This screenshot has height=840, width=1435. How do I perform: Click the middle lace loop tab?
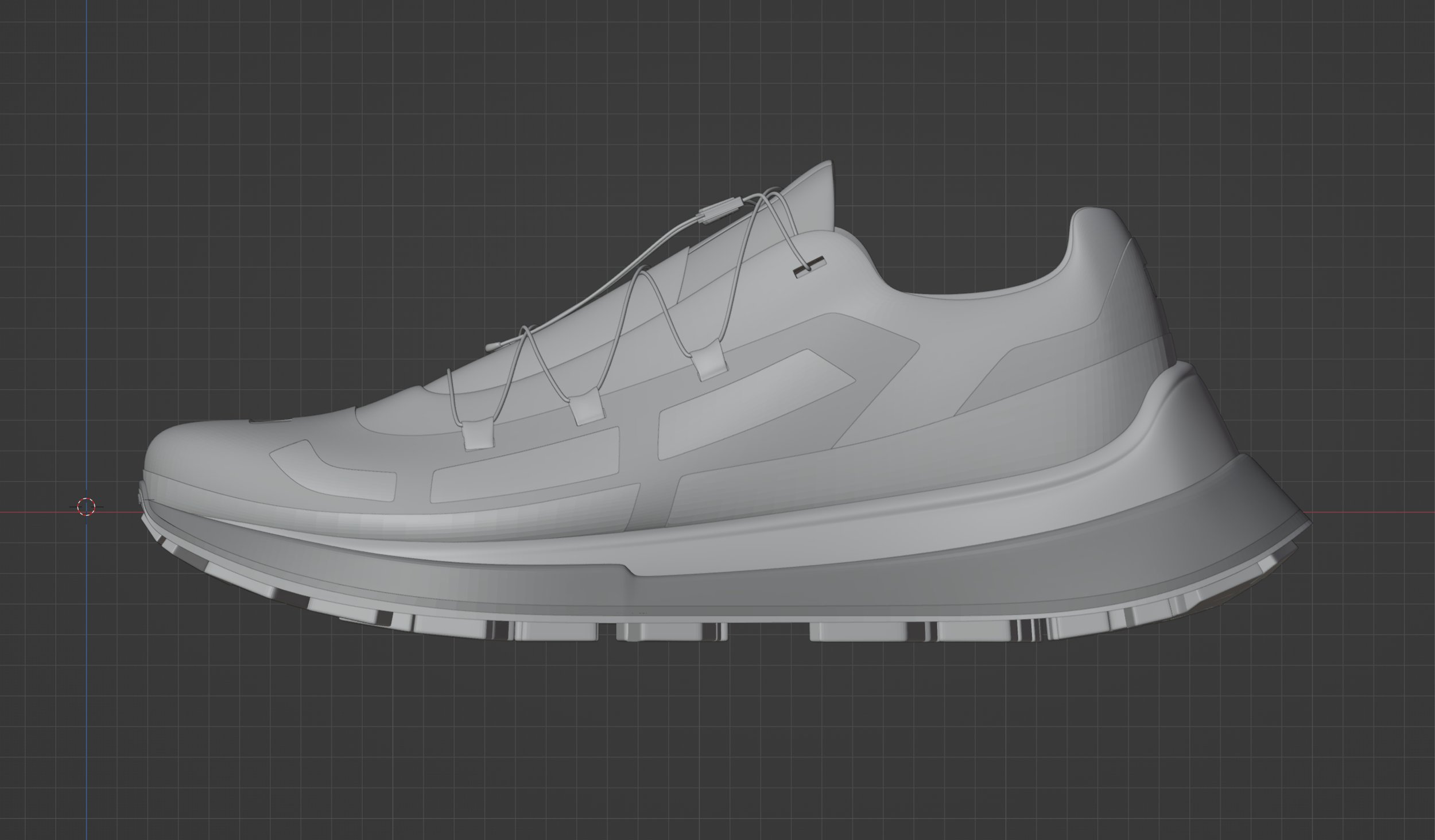[585, 409]
